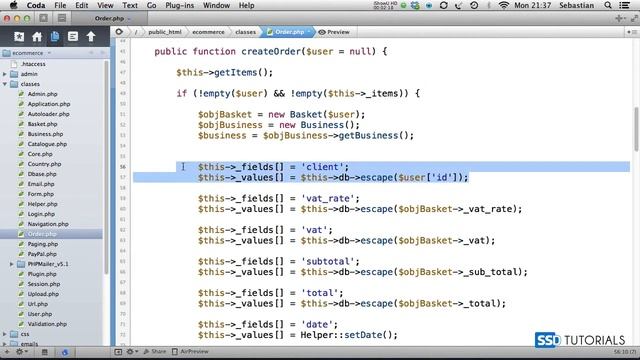This screenshot has height=360, width=640.
Task: Select Basket.php in the file list
Action: pos(42,124)
